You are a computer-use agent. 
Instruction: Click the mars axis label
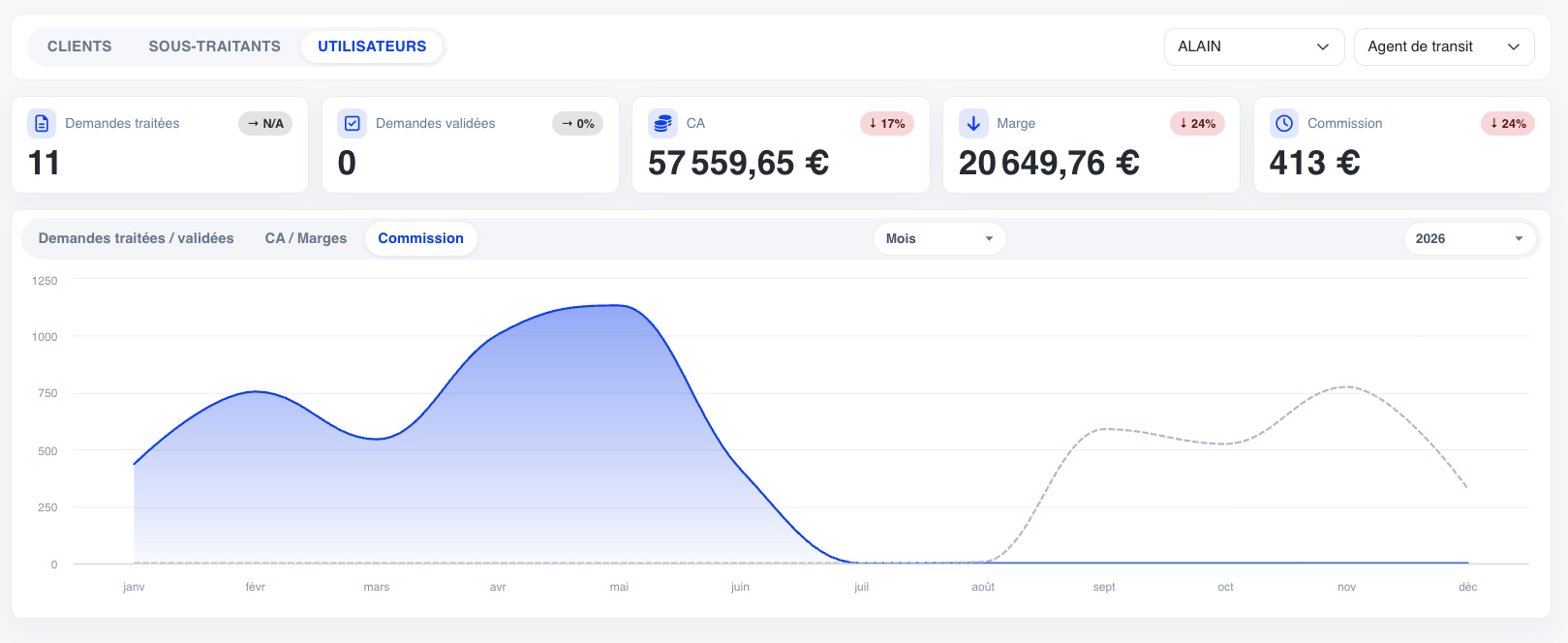(377, 587)
